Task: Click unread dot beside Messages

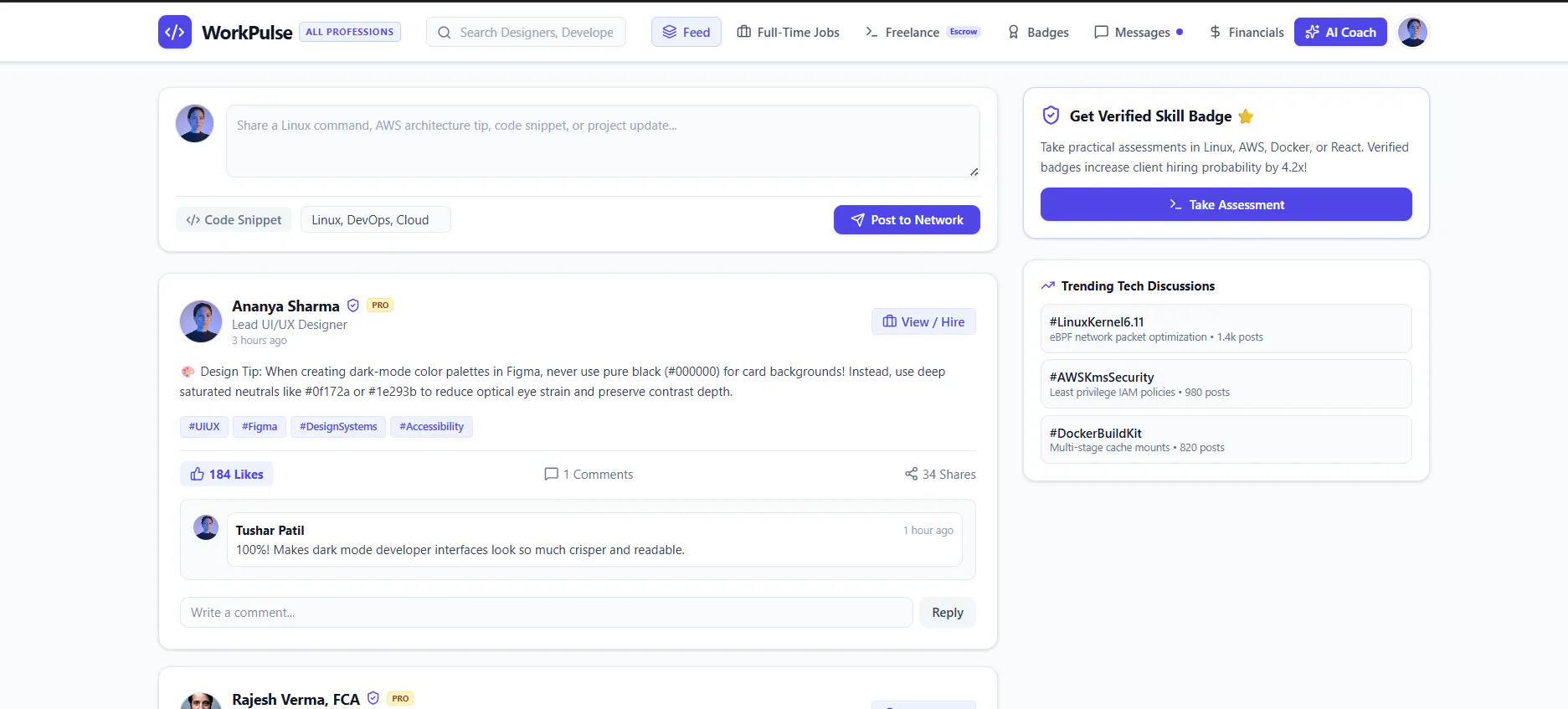Action: 1180,32
